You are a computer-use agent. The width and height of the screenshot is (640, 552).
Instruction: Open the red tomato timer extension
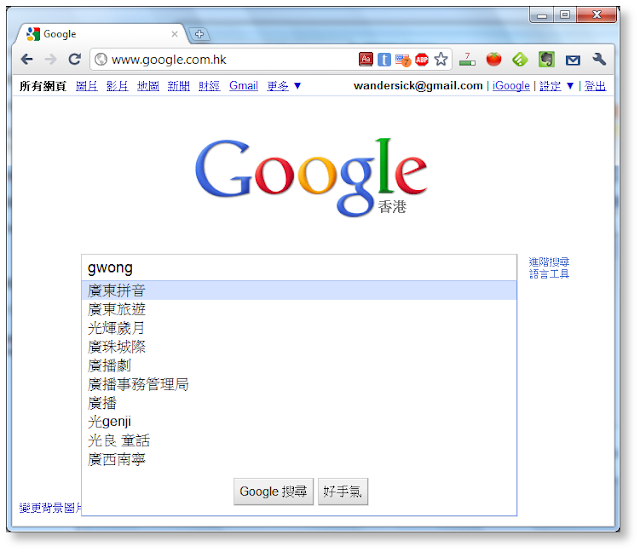pyautogui.click(x=493, y=60)
